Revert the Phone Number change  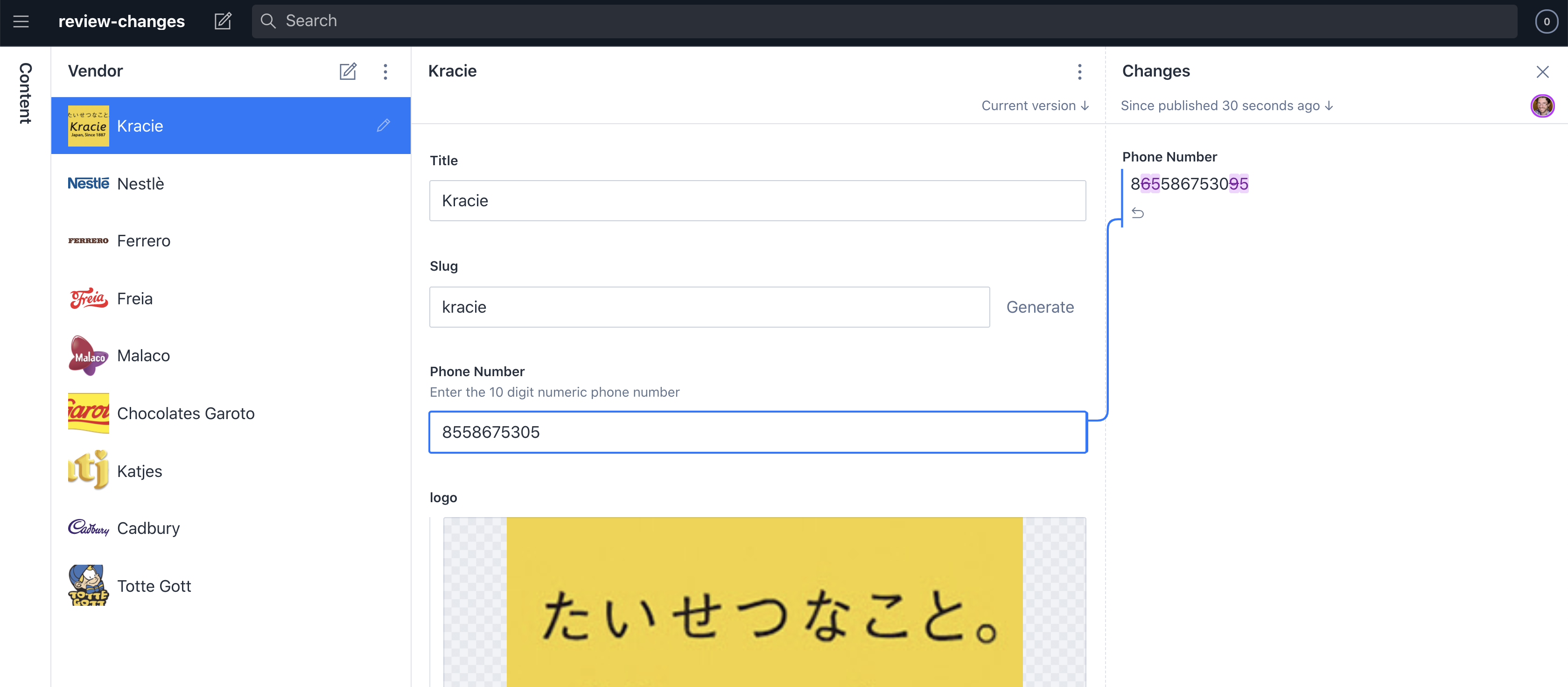(x=1137, y=213)
